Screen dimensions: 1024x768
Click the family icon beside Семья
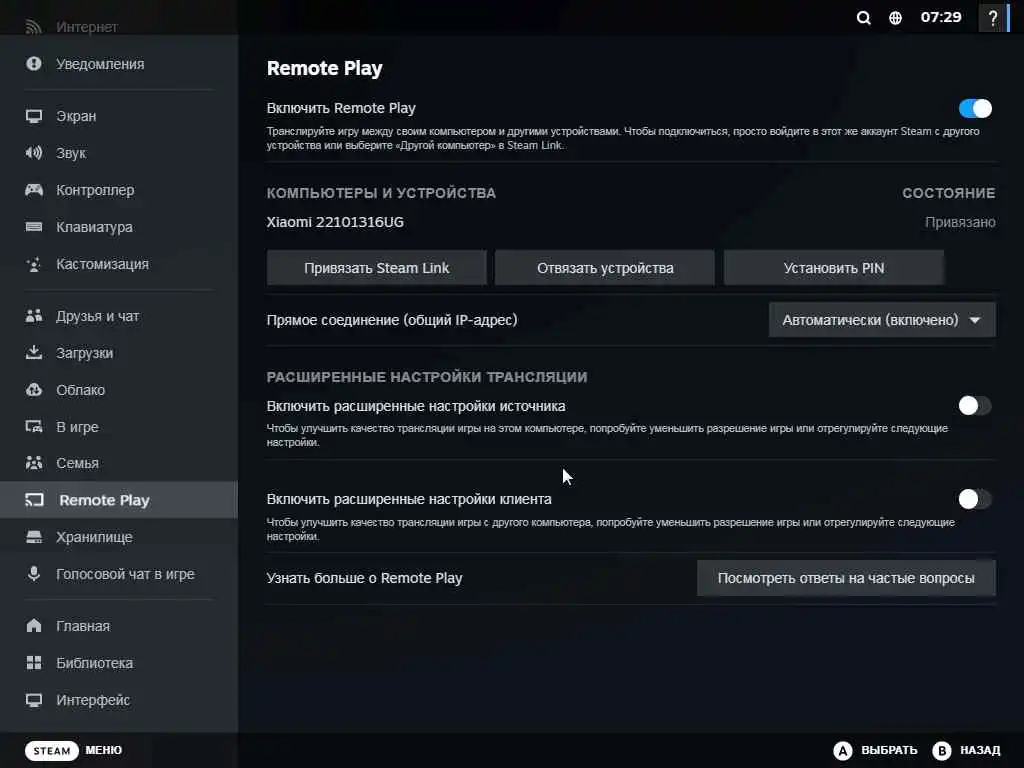click(34, 463)
